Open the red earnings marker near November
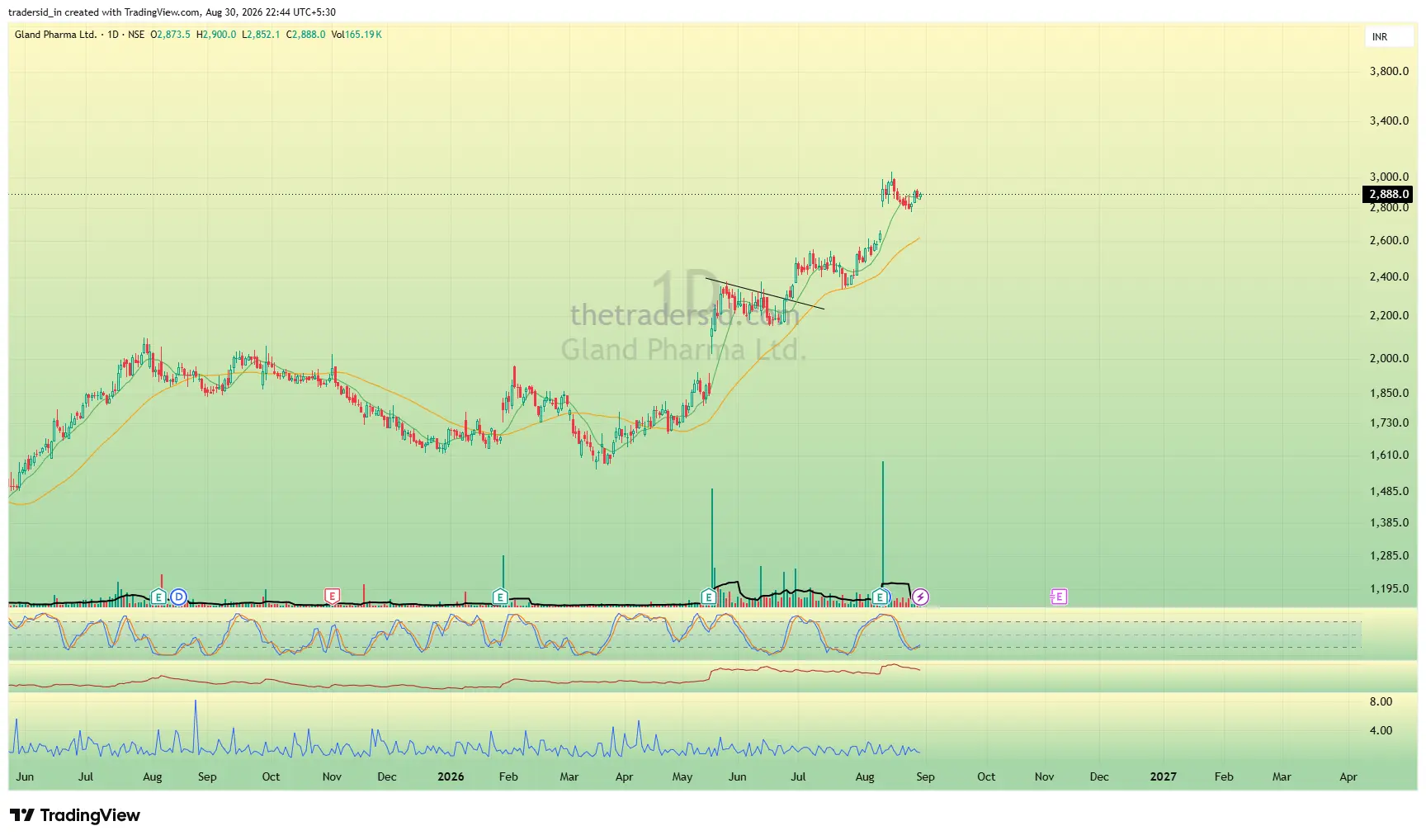This screenshot has width=1426, height=840. (x=332, y=597)
